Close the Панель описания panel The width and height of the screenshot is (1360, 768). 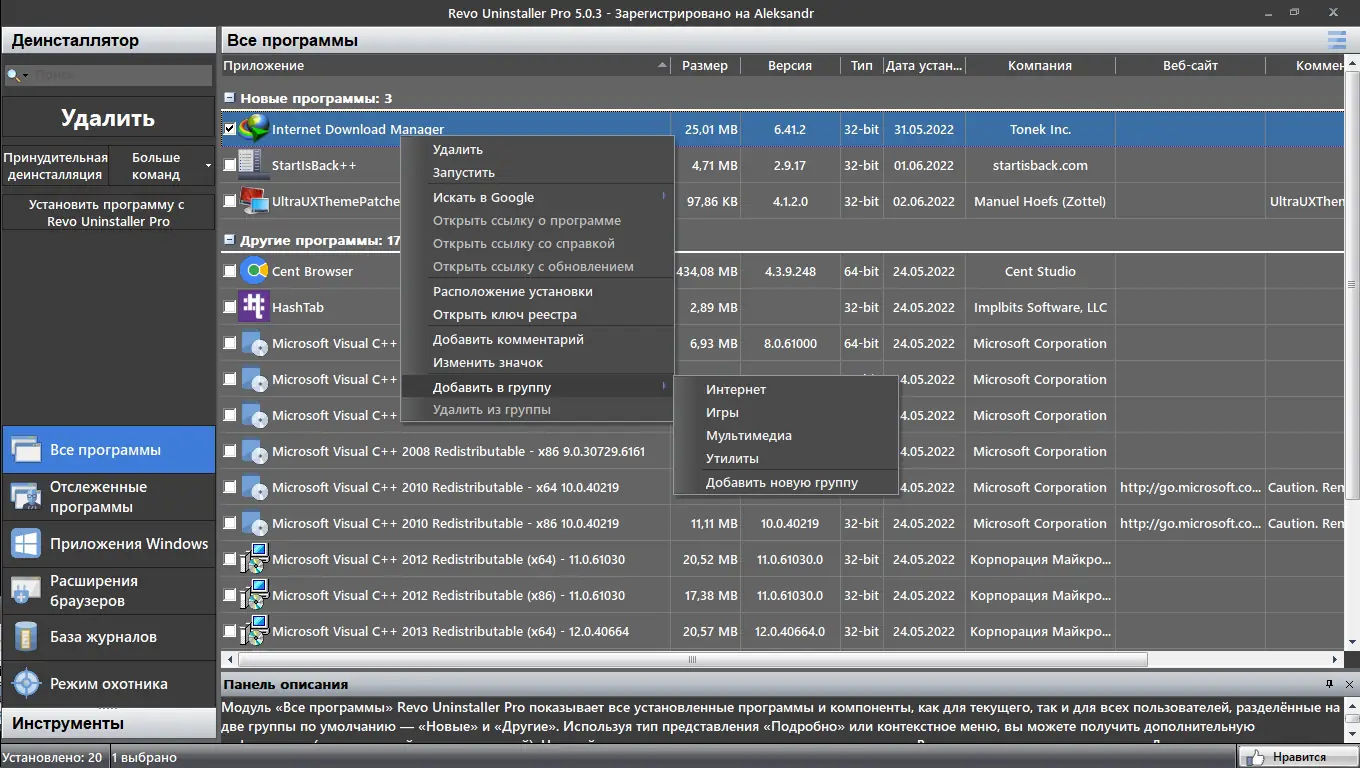(x=1350, y=684)
